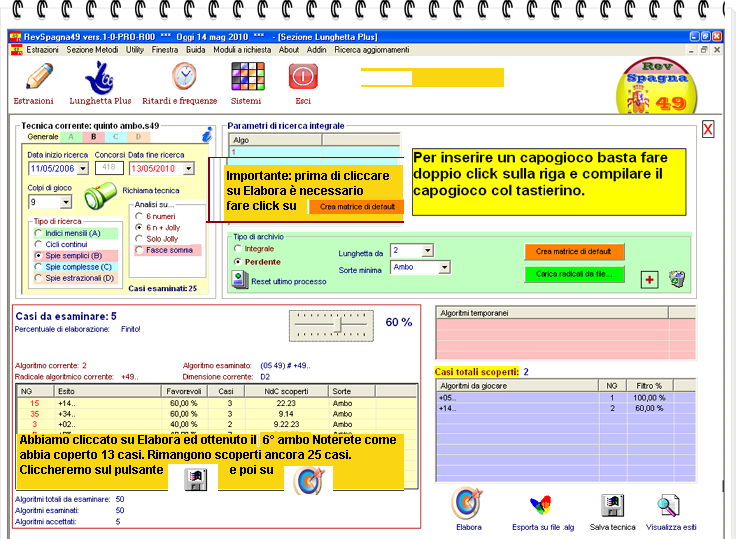Click Spanish flag icon in menu bar
Viewport: 736px width, 539px height.
tap(16, 50)
